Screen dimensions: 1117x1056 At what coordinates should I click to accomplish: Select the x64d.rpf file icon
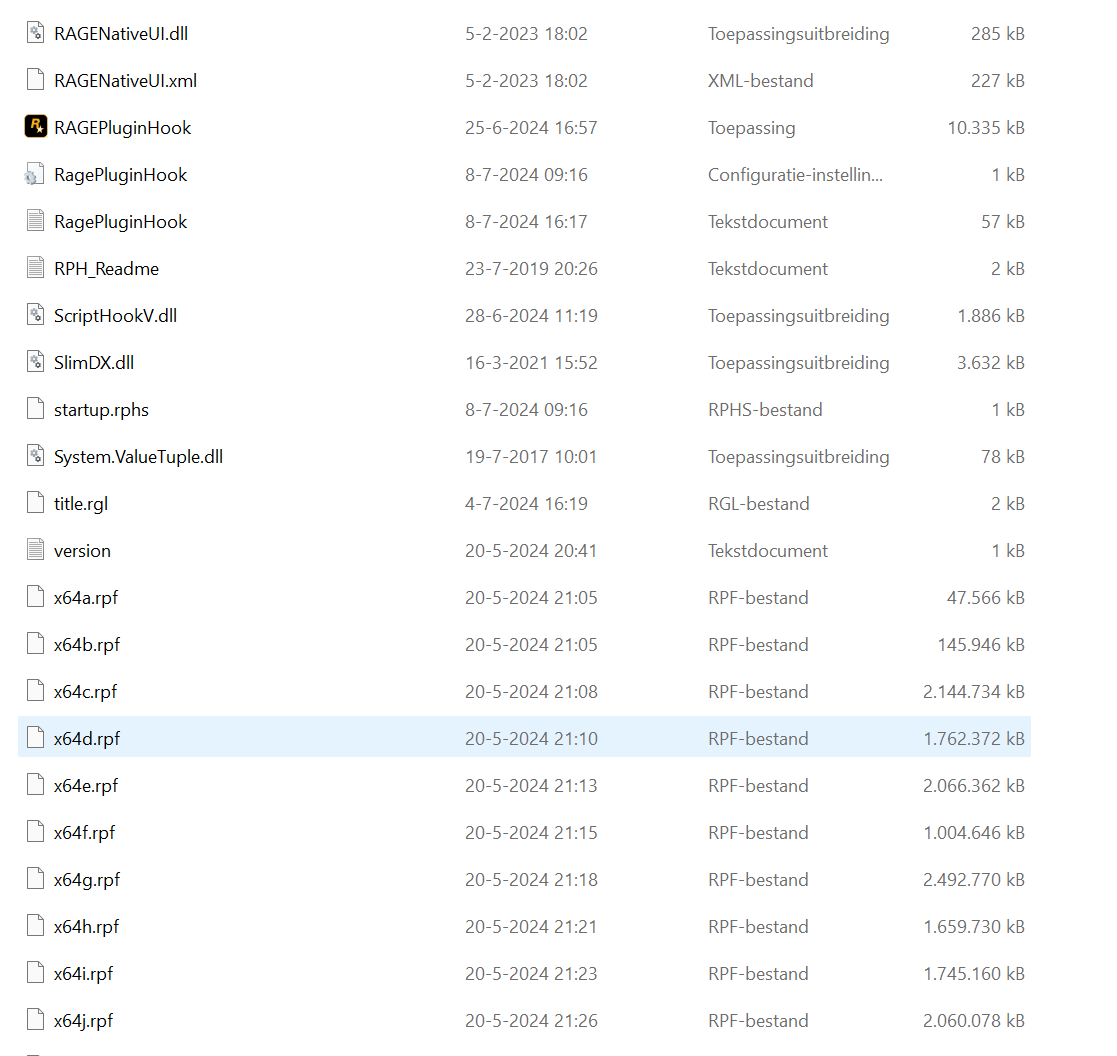[x=36, y=738]
